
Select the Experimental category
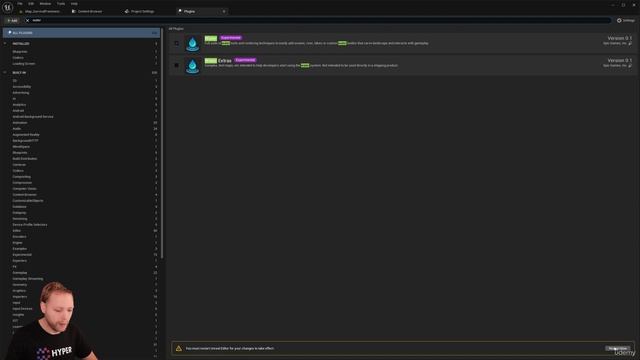coord(22,255)
